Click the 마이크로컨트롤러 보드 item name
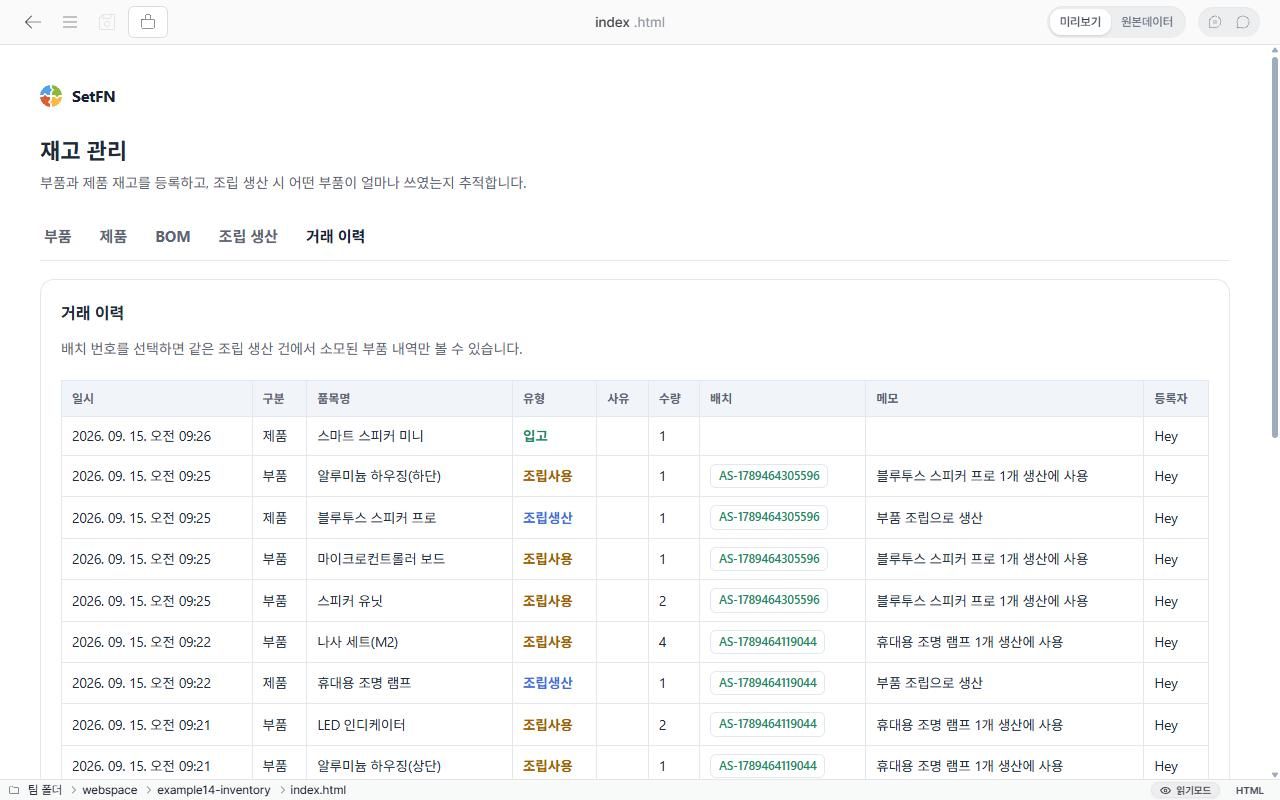1280x800 pixels. point(381,559)
